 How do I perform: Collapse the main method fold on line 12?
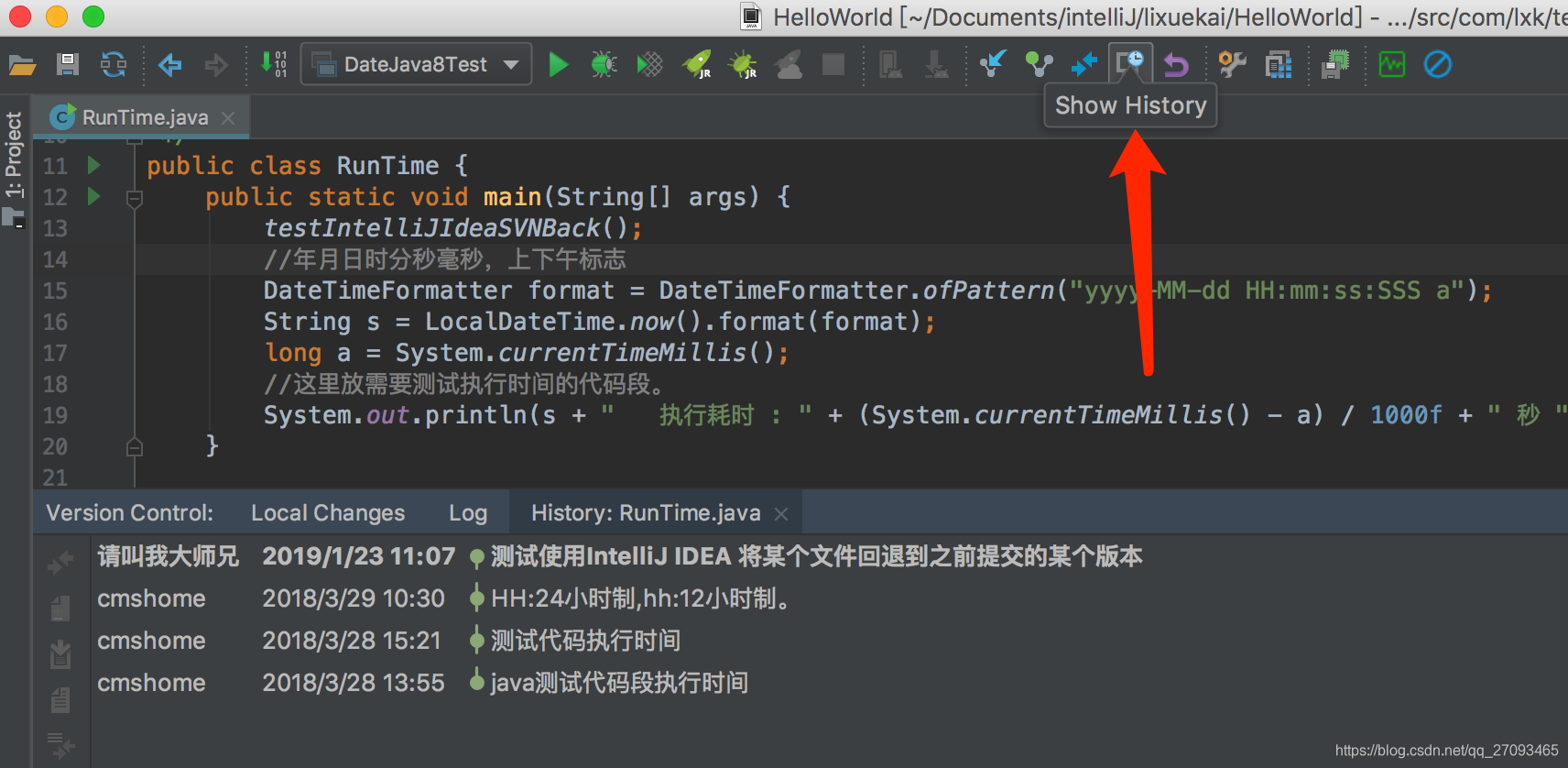click(135, 198)
